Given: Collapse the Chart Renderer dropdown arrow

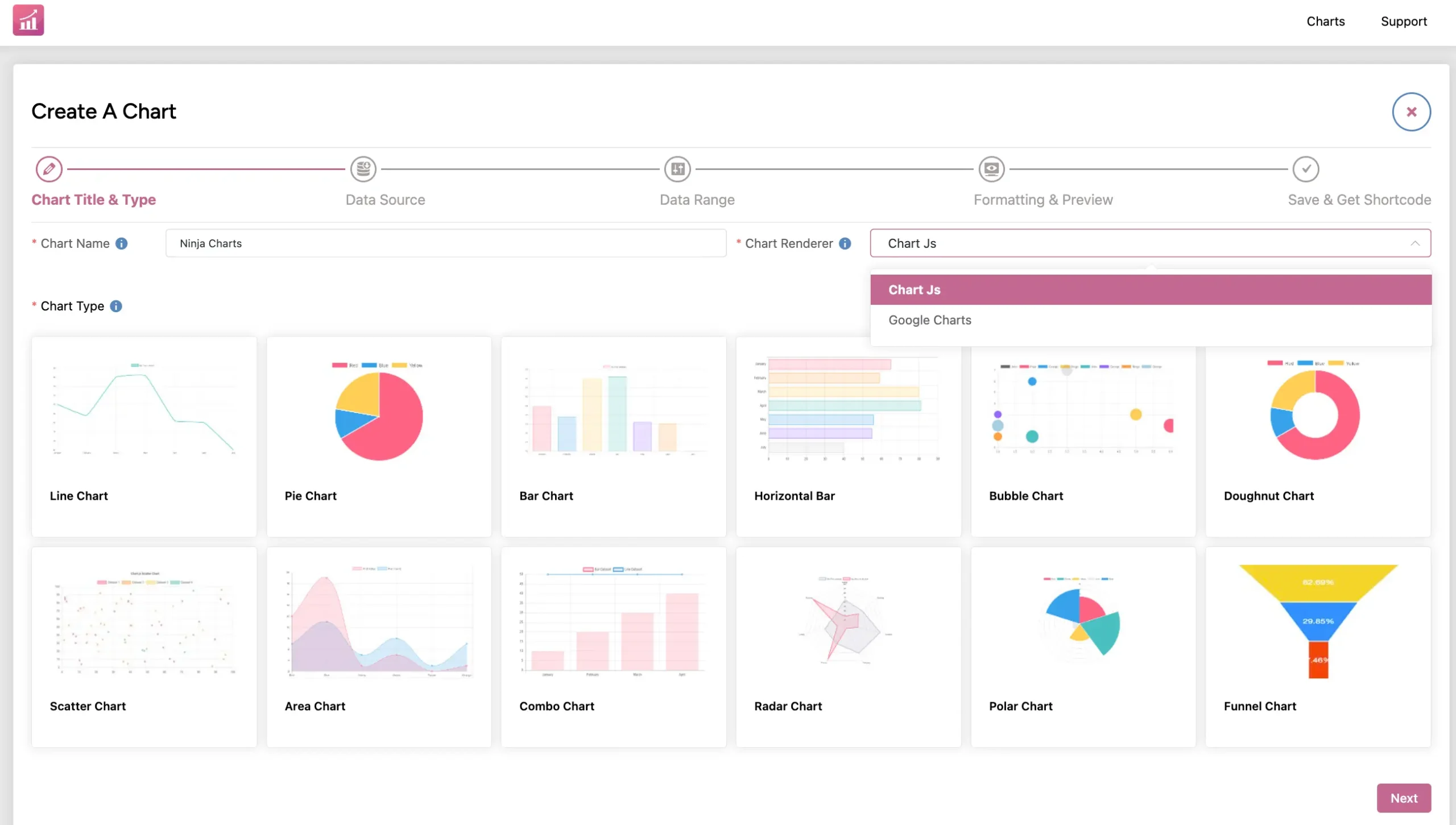Looking at the screenshot, I should pyautogui.click(x=1415, y=243).
